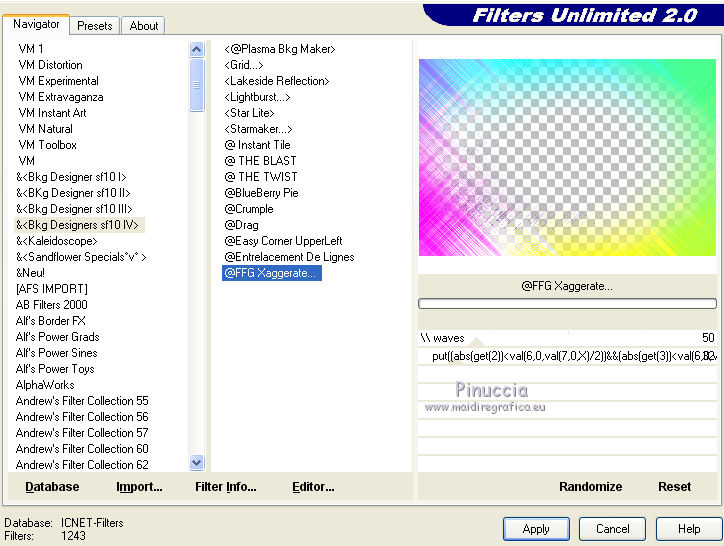Image resolution: width=724 pixels, height=546 pixels.
Task: Choose @Entrelacement De Lignes filter
Action: [x=290, y=257]
